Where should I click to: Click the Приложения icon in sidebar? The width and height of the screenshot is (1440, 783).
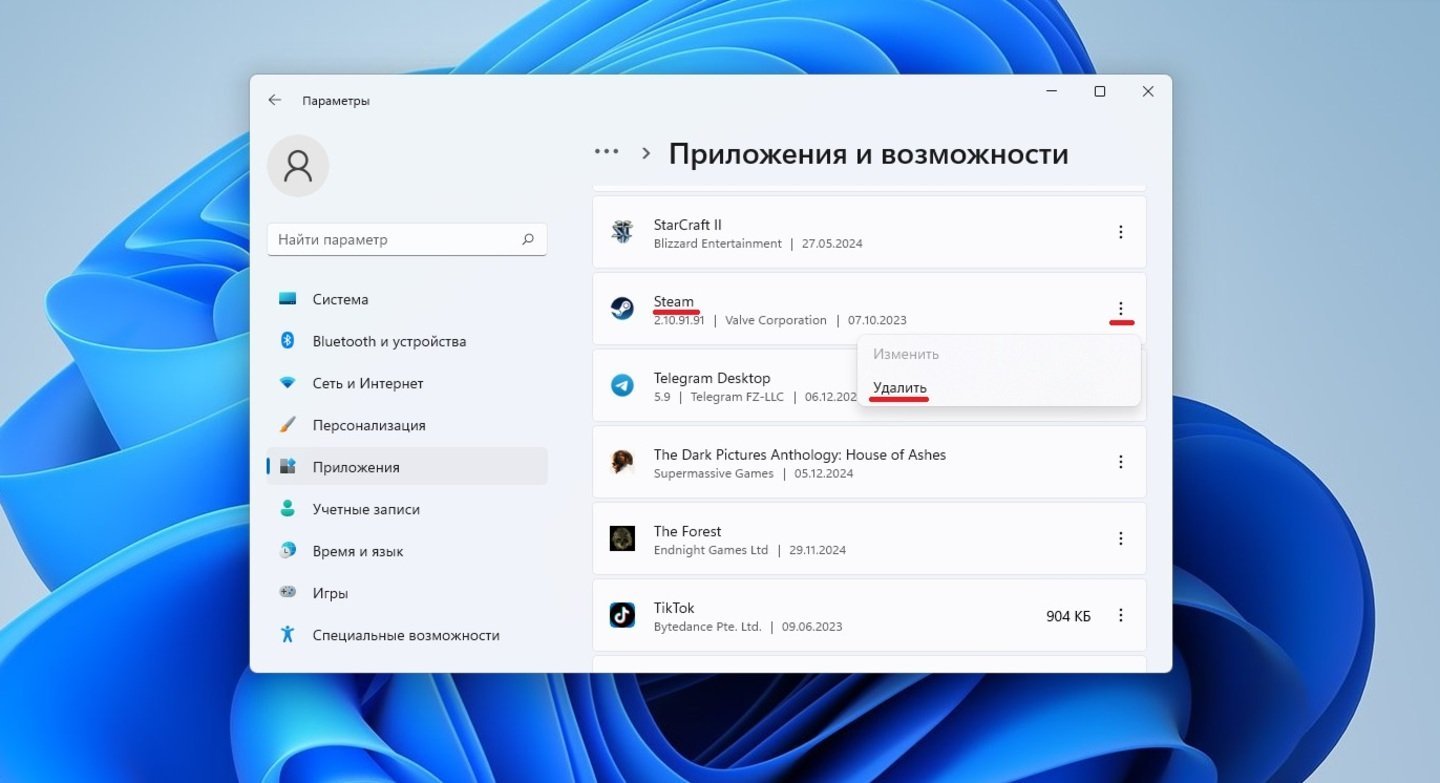pos(288,467)
